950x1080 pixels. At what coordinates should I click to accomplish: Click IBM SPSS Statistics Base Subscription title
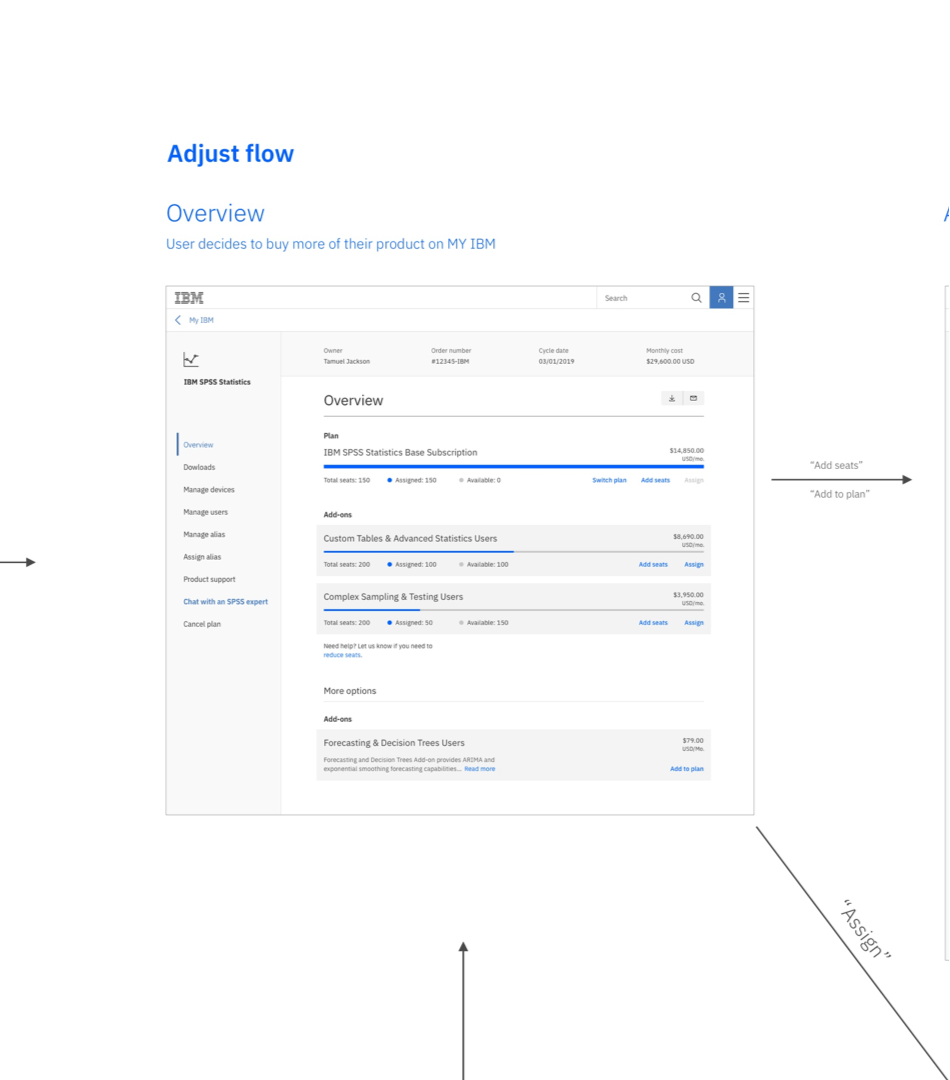[400, 453]
